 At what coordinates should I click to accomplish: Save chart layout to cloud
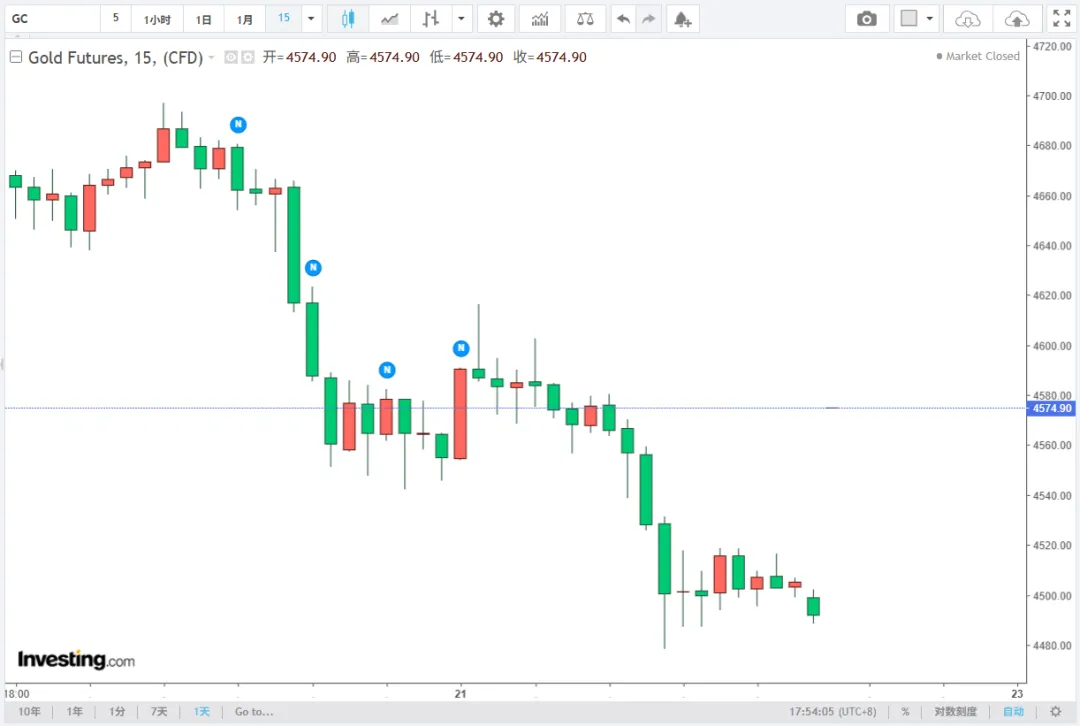[1017, 19]
